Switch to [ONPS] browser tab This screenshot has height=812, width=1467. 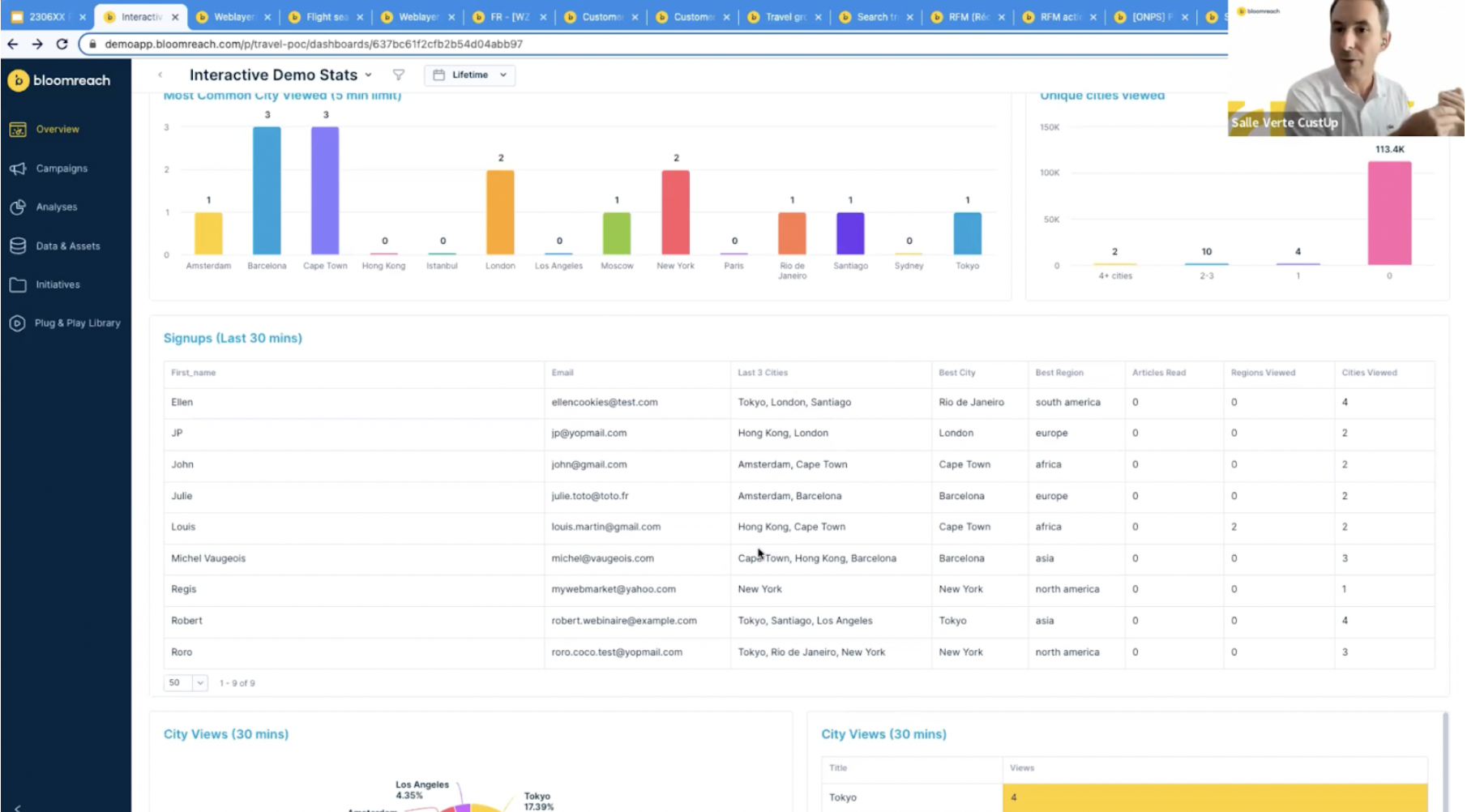(x=1151, y=17)
